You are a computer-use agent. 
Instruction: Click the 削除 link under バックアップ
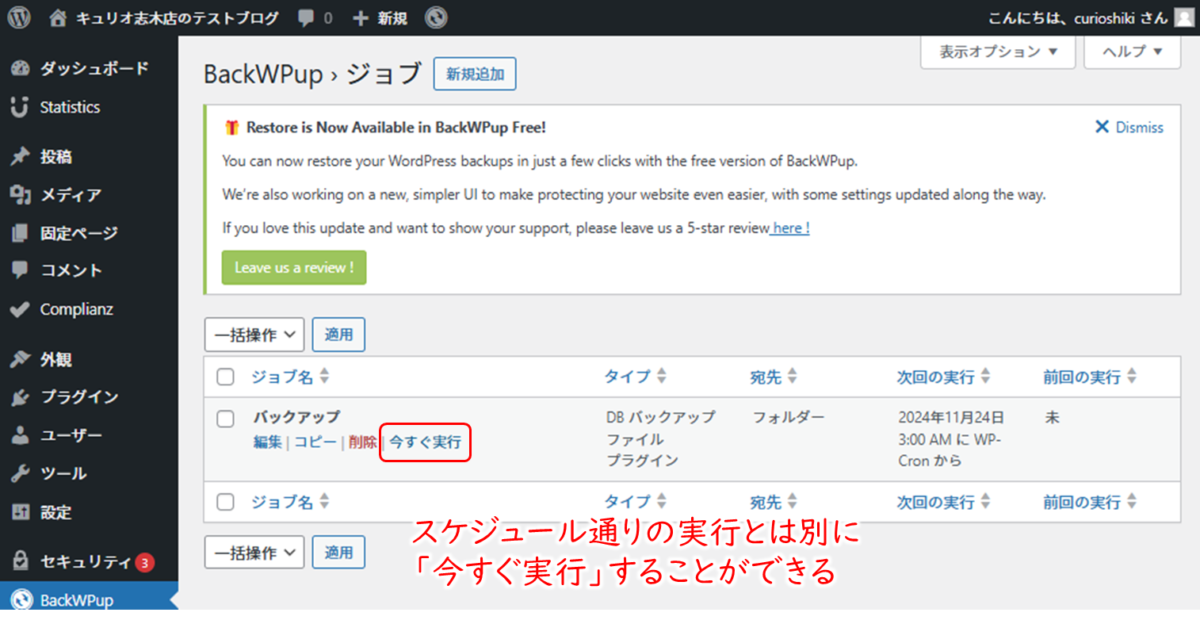pyautogui.click(x=362, y=442)
